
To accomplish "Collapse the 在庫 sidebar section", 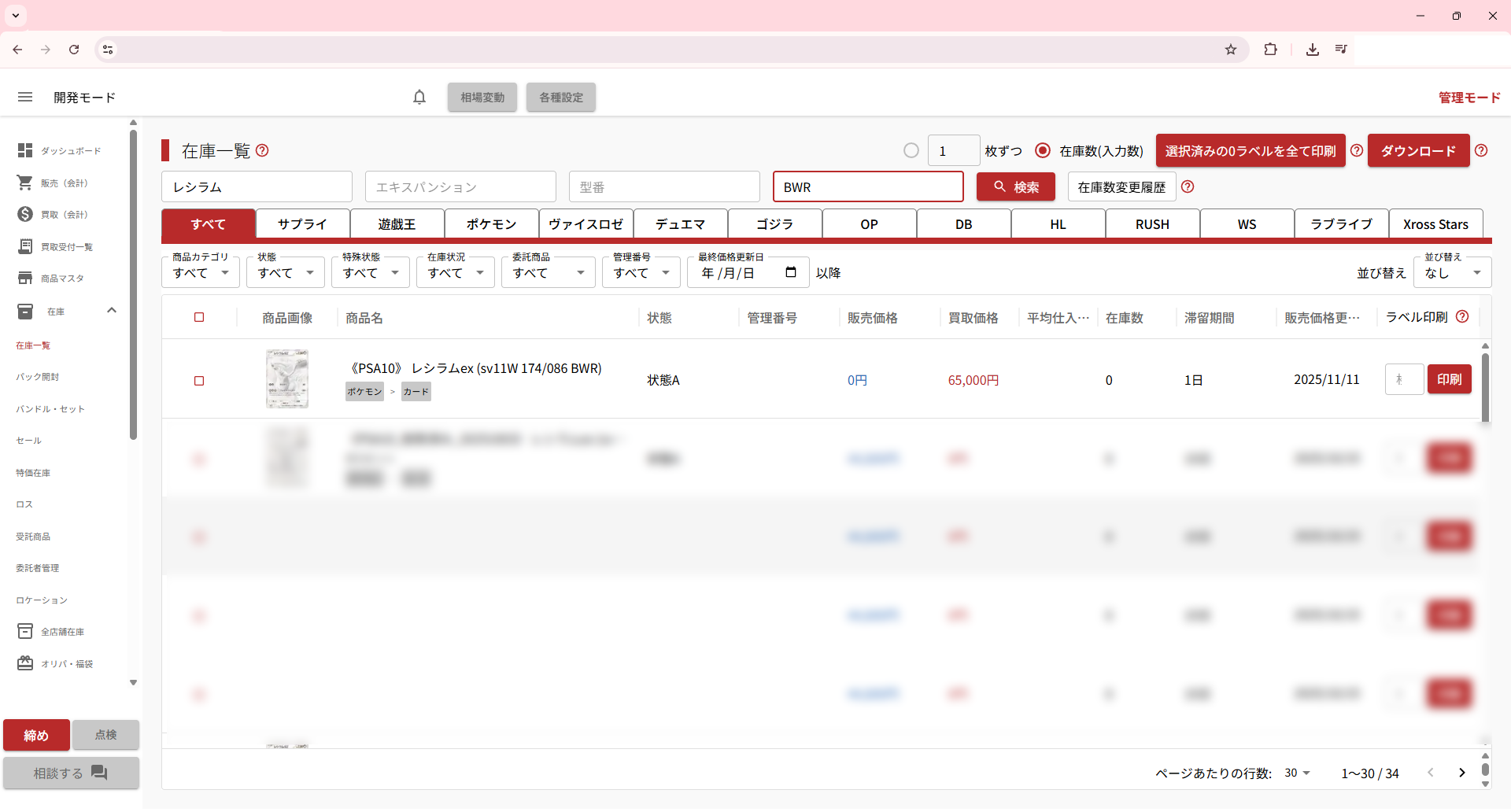I will (x=112, y=311).
